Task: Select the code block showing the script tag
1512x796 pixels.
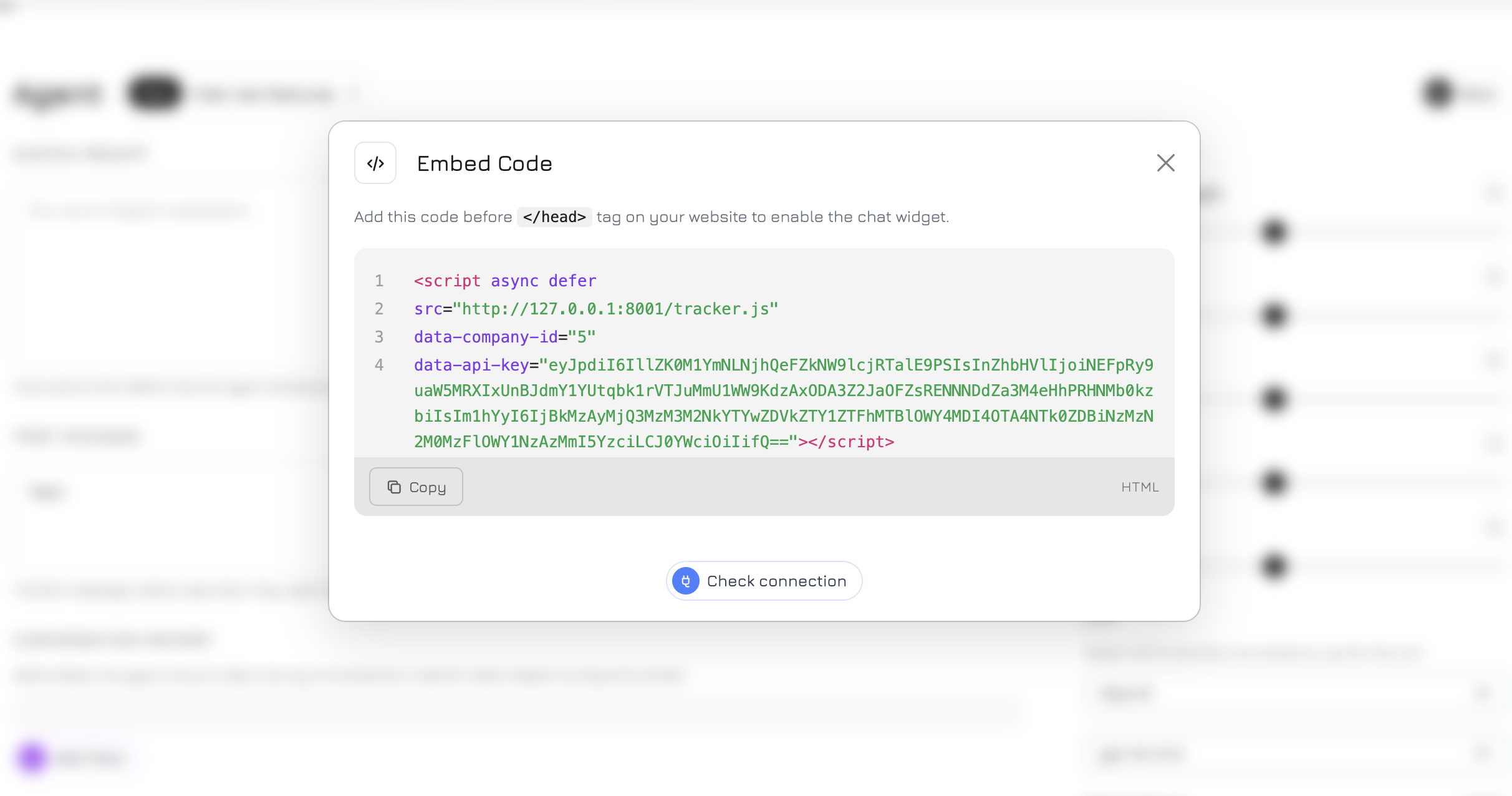Action: (763, 362)
